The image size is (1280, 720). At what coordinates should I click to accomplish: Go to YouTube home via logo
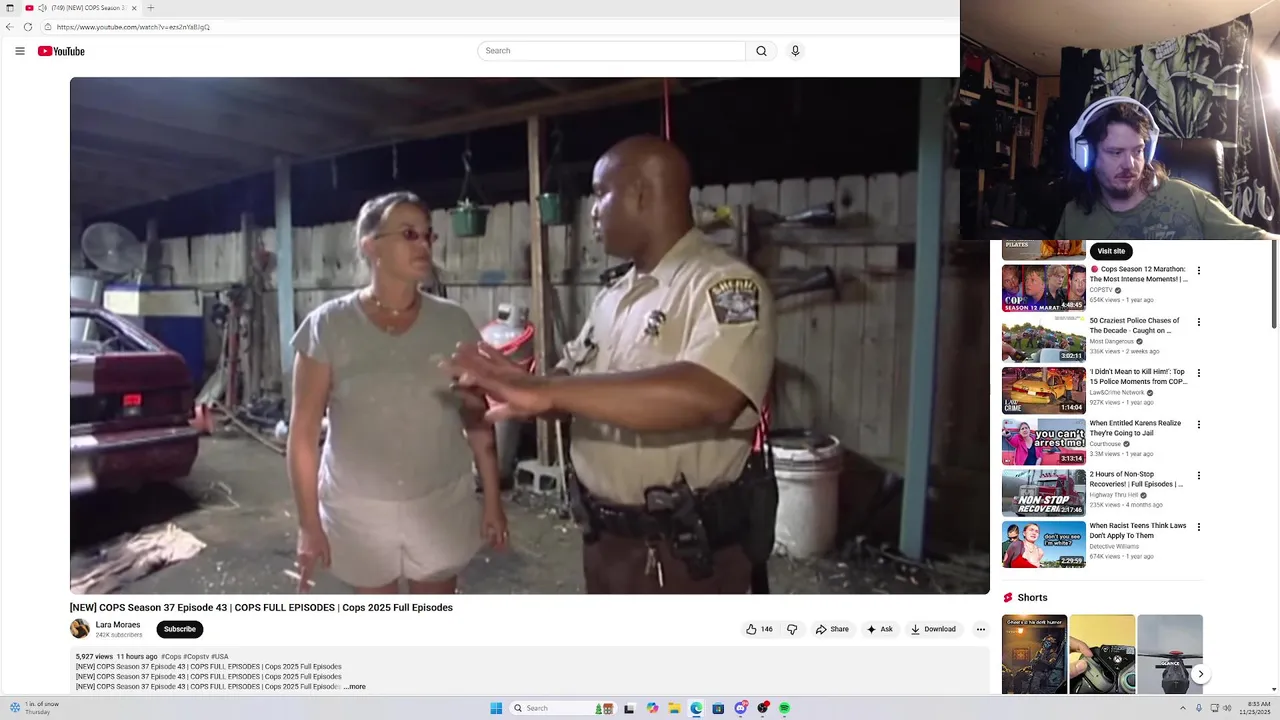click(61, 51)
